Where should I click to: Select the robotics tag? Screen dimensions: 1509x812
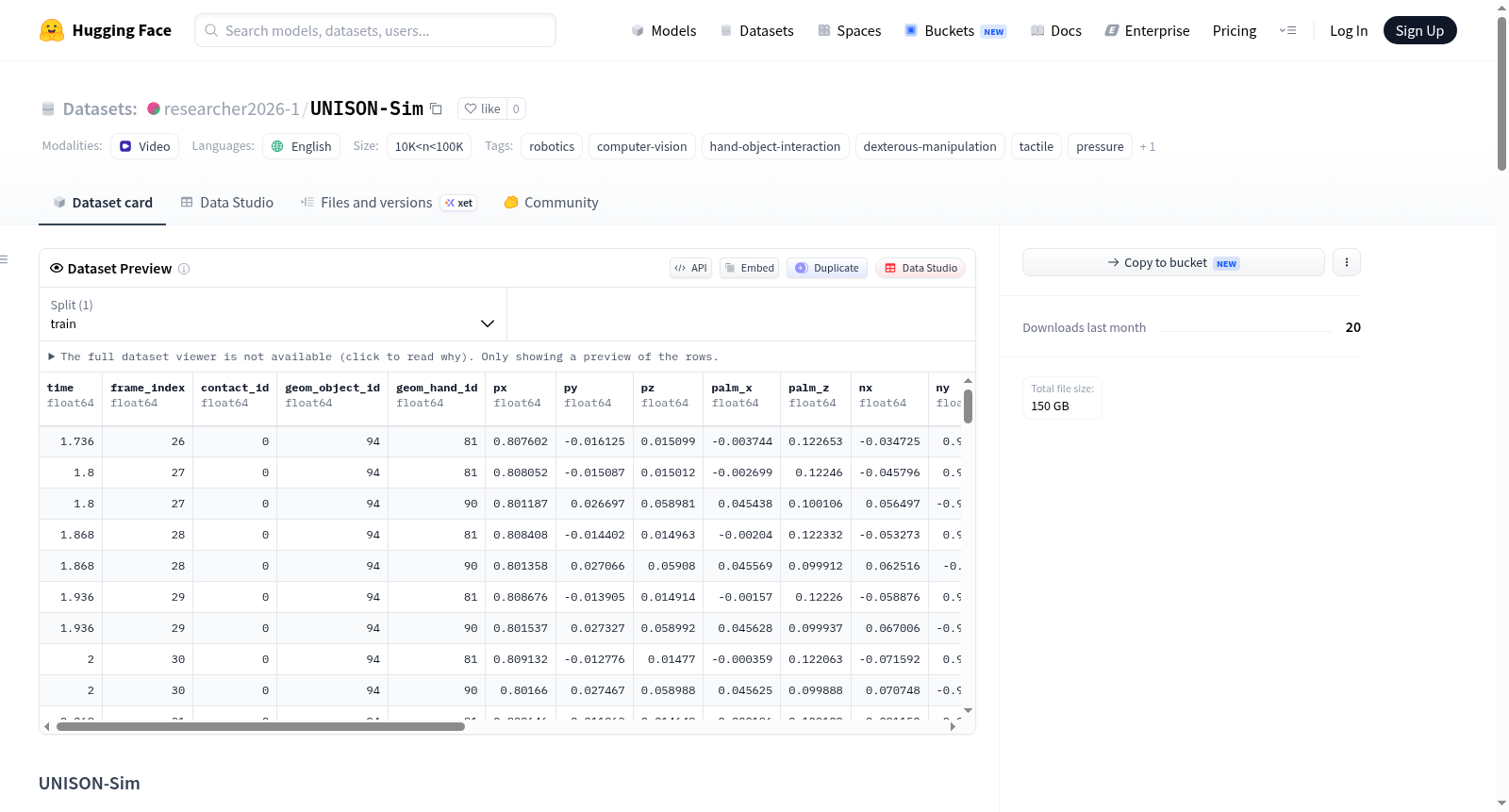pos(552,146)
